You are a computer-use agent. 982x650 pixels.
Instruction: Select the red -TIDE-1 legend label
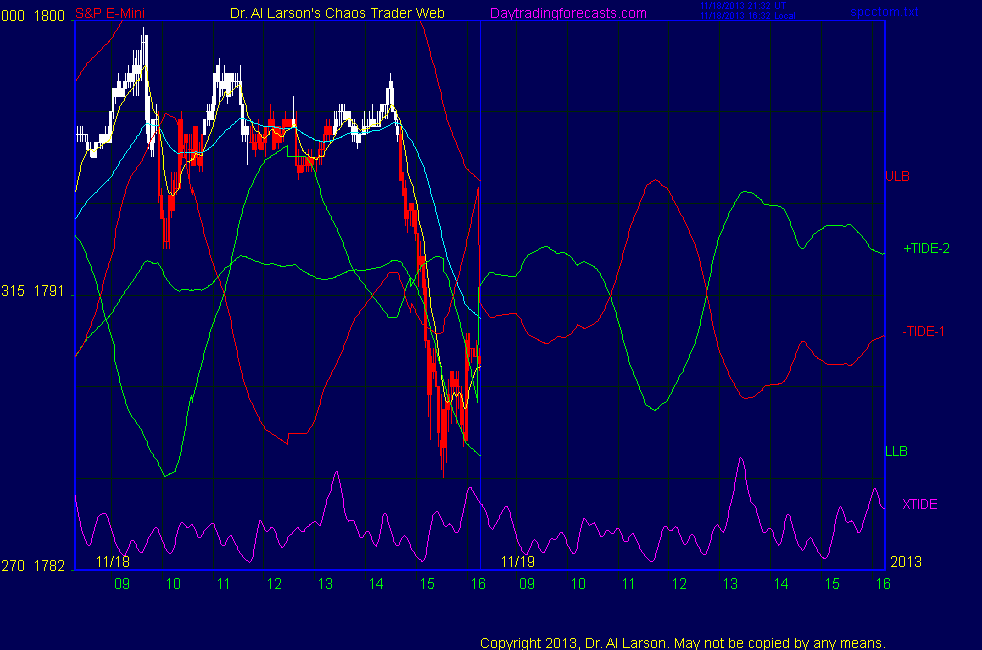(x=924, y=331)
